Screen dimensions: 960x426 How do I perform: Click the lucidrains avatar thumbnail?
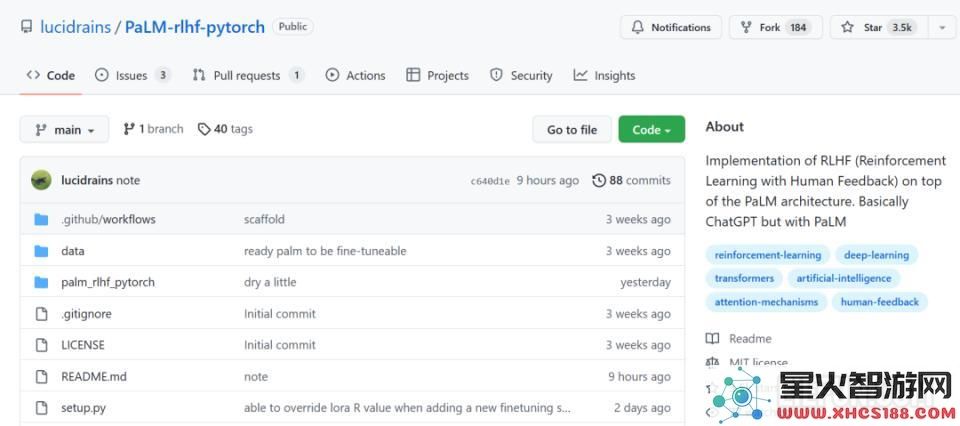pos(41,180)
